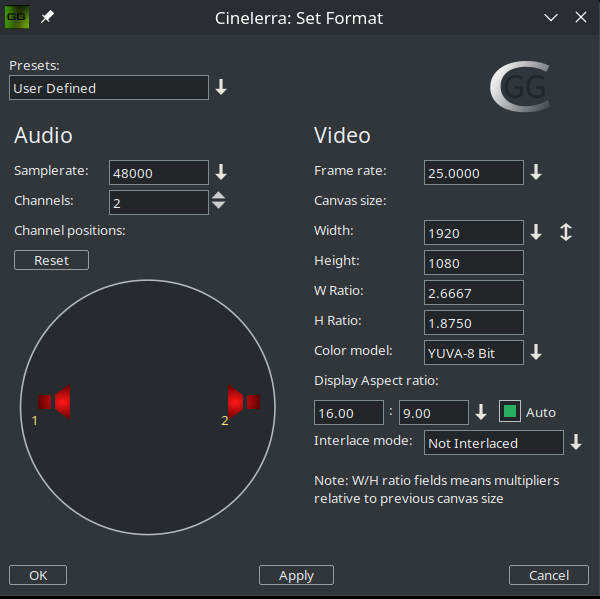Click the channel 1 speaker icon
Image resolution: width=600 pixels, height=599 pixels.
coord(54,401)
